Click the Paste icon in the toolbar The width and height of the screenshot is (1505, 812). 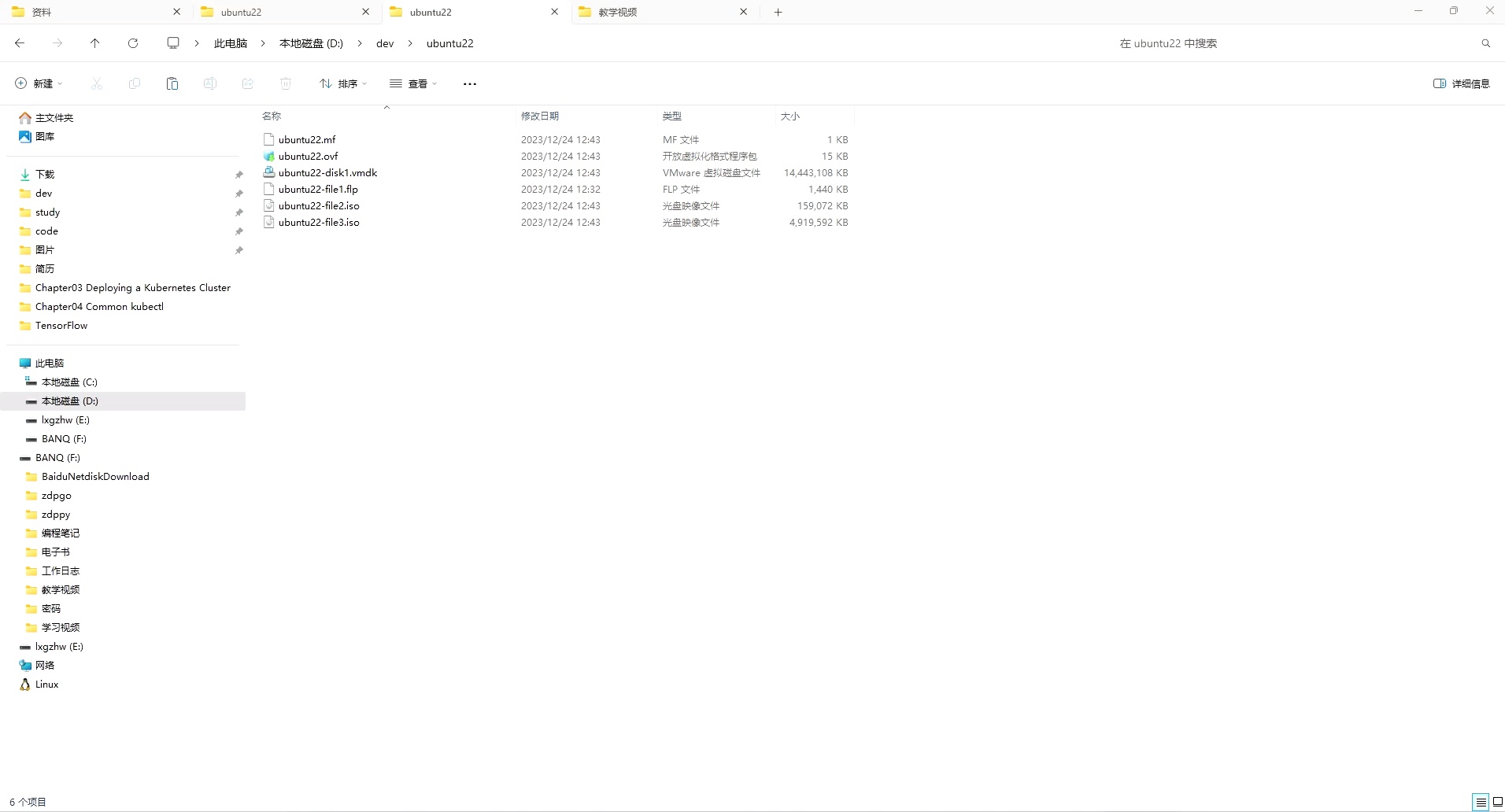172,83
